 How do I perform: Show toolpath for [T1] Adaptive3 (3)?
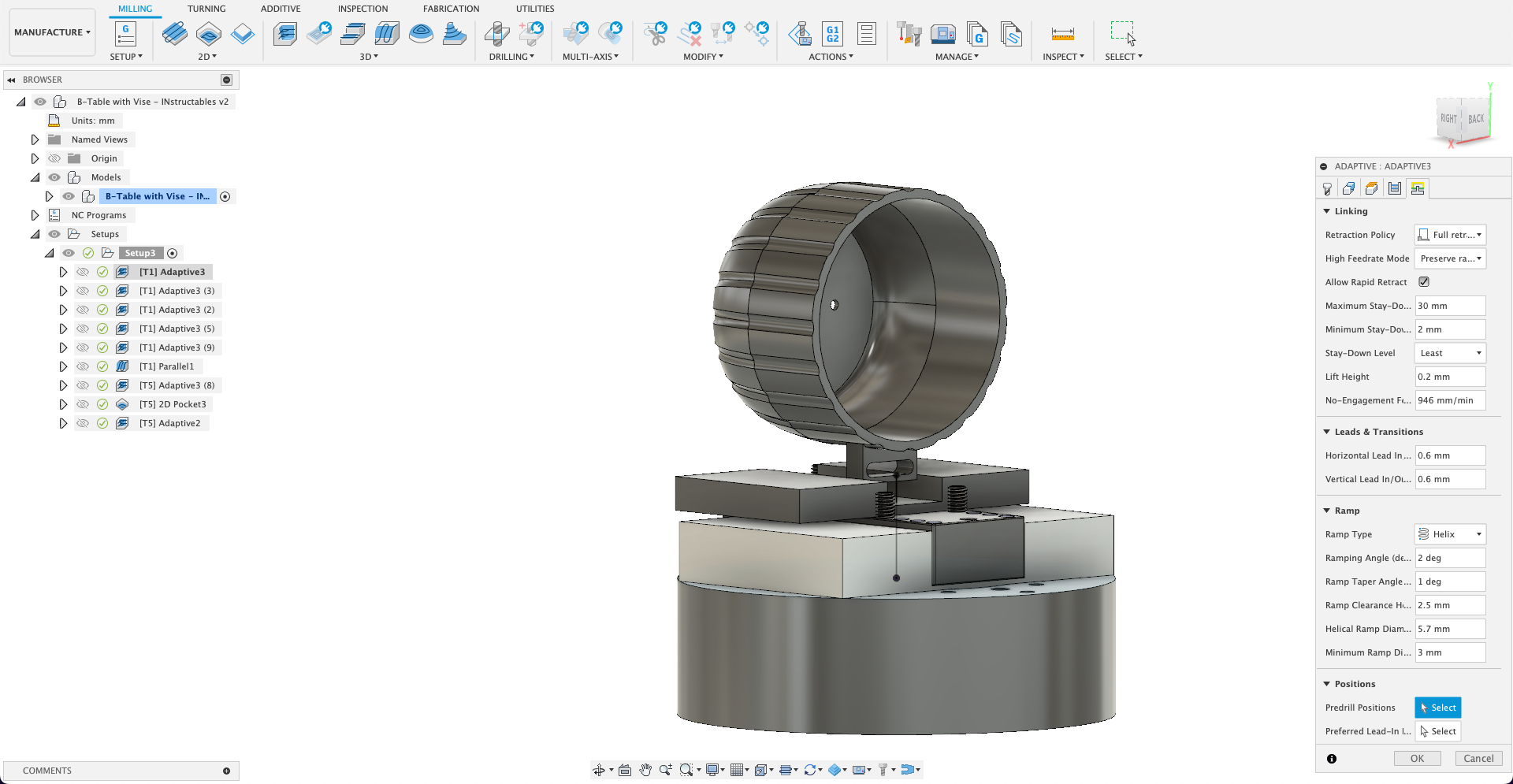coord(83,291)
